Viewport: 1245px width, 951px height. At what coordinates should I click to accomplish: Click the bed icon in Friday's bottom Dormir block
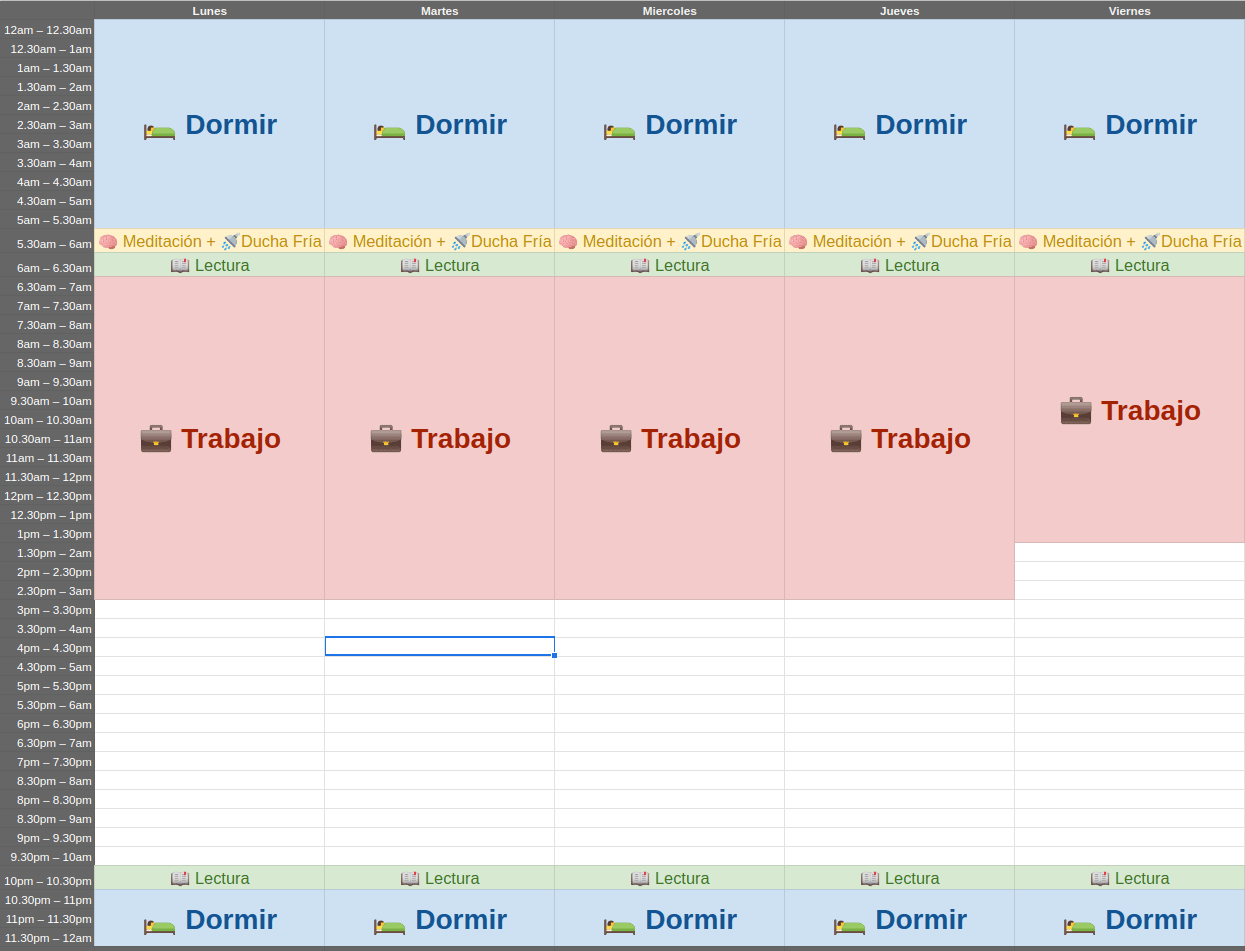pyautogui.click(x=1079, y=925)
